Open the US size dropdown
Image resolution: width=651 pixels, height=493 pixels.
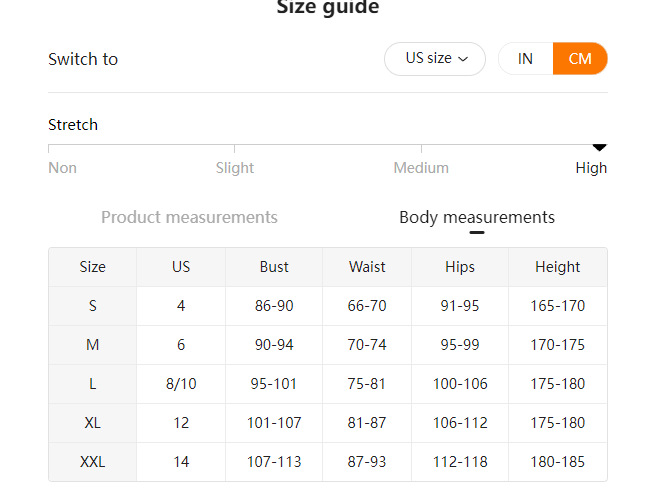pos(435,59)
